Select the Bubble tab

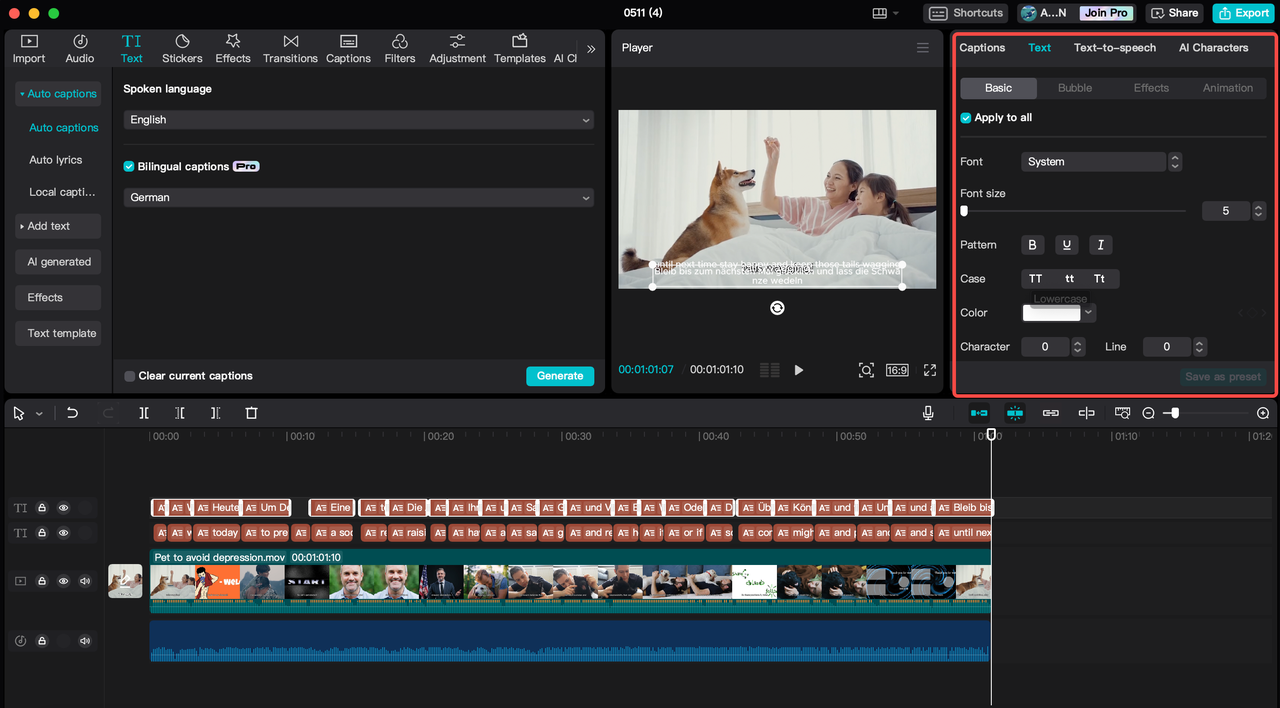(x=1075, y=88)
